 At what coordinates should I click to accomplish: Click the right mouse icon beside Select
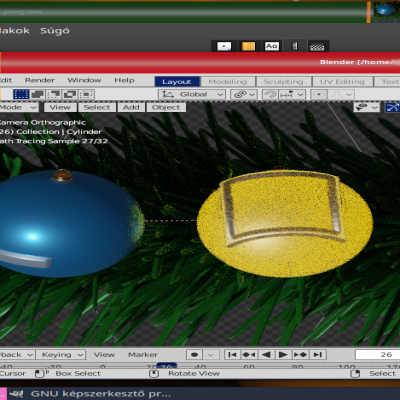click(356, 374)
